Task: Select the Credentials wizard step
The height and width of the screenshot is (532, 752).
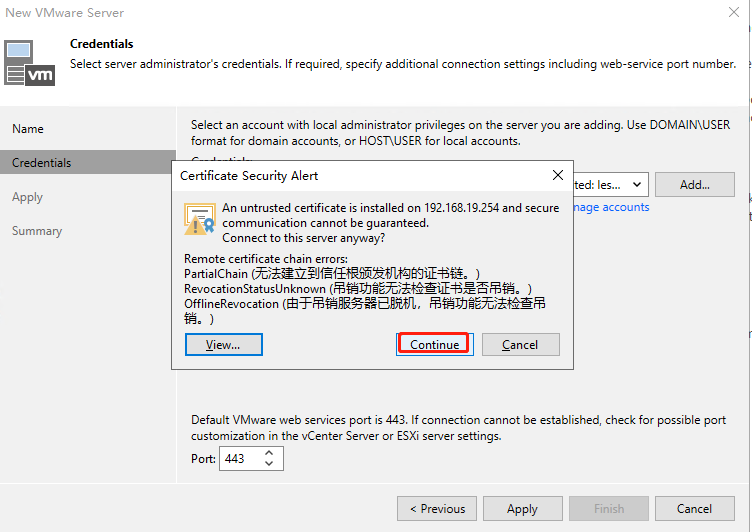Action: pyautogui.click(x=88, y=162)
